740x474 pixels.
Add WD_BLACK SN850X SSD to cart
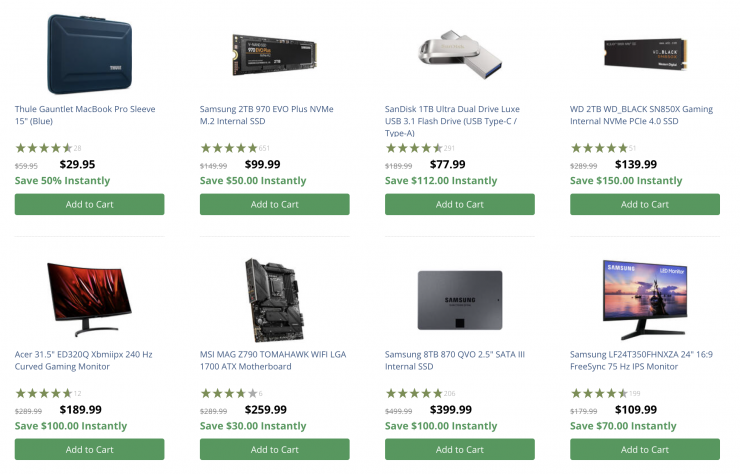pos(644,204)
